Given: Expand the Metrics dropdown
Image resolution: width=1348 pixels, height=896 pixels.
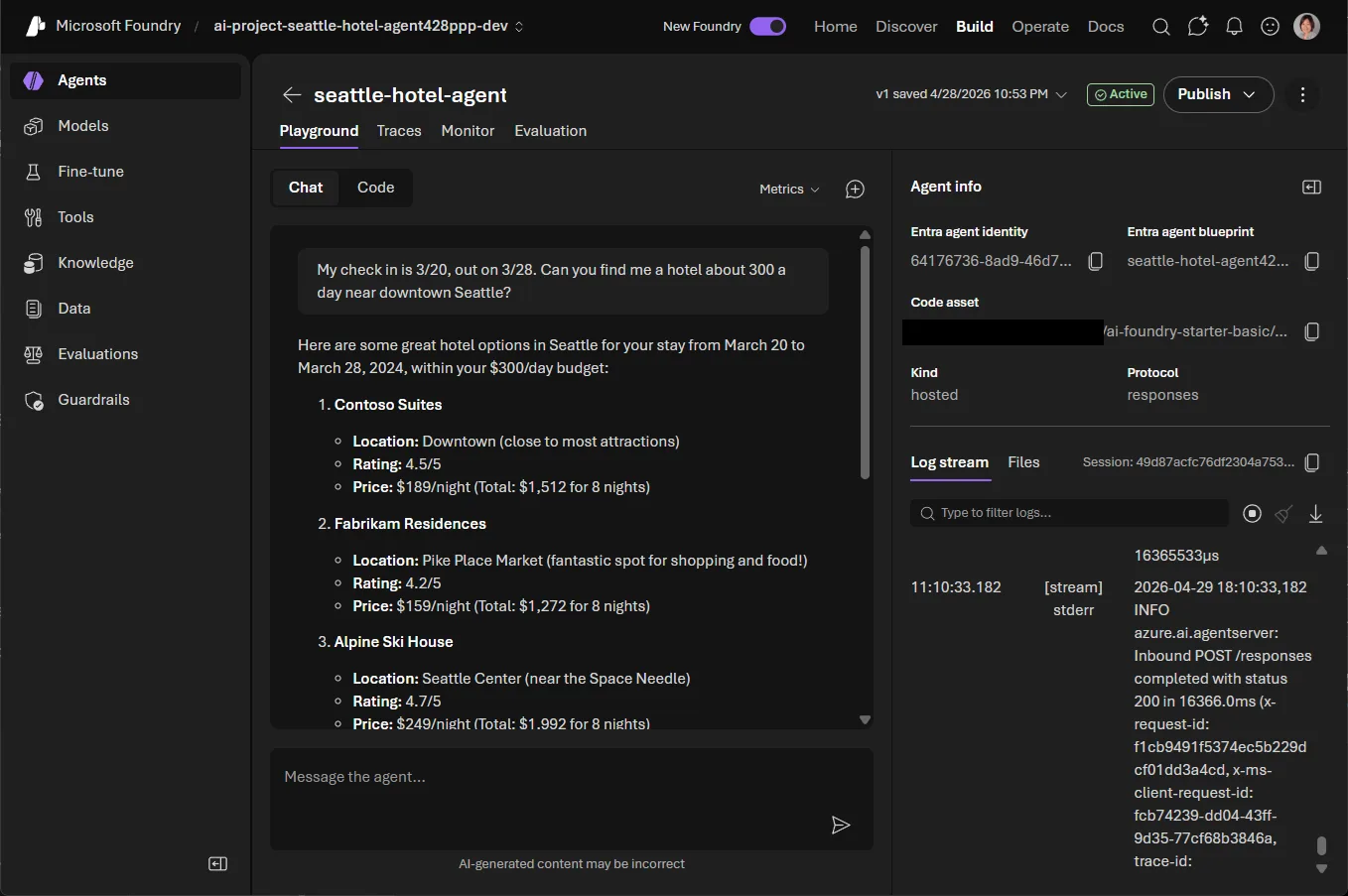Looking at the screenshot, I should pos(790,189).
